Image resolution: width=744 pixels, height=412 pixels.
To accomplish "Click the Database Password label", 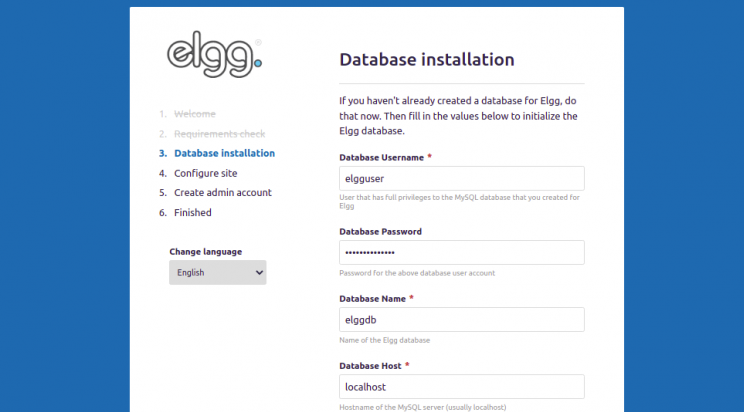I will pos(380,231).
